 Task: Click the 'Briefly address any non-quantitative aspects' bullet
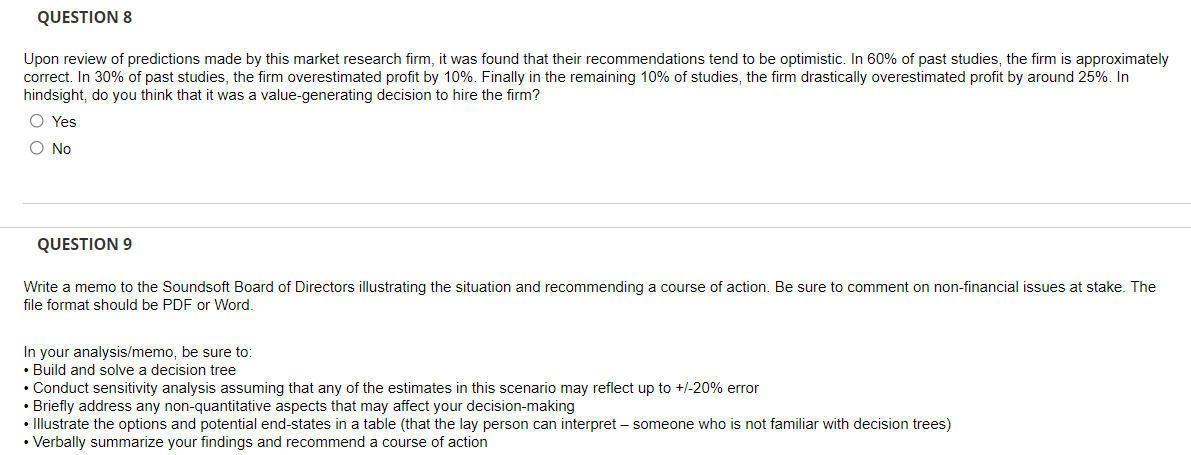pyautogui.click(x=299, y=406)
